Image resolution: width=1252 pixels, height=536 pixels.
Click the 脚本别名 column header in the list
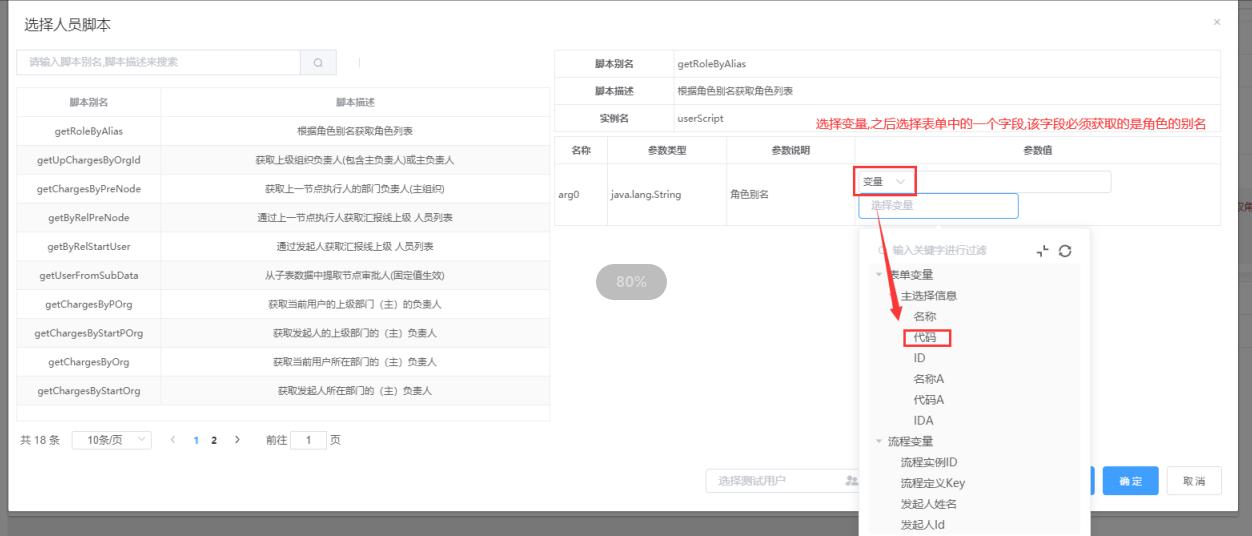pyautogui.click(x=88, y=102)
